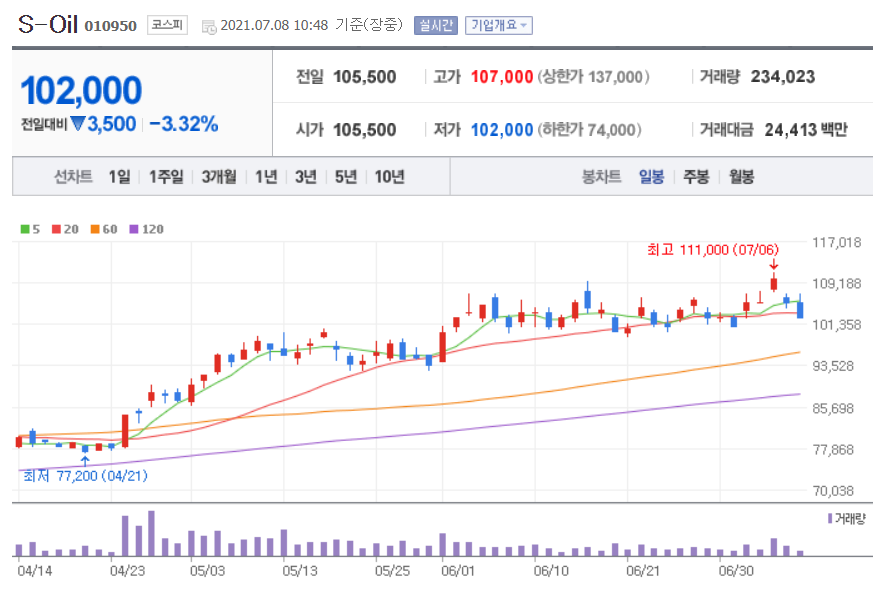
Task: Click the change amount 3,500
Action: (x=112, y=124)
